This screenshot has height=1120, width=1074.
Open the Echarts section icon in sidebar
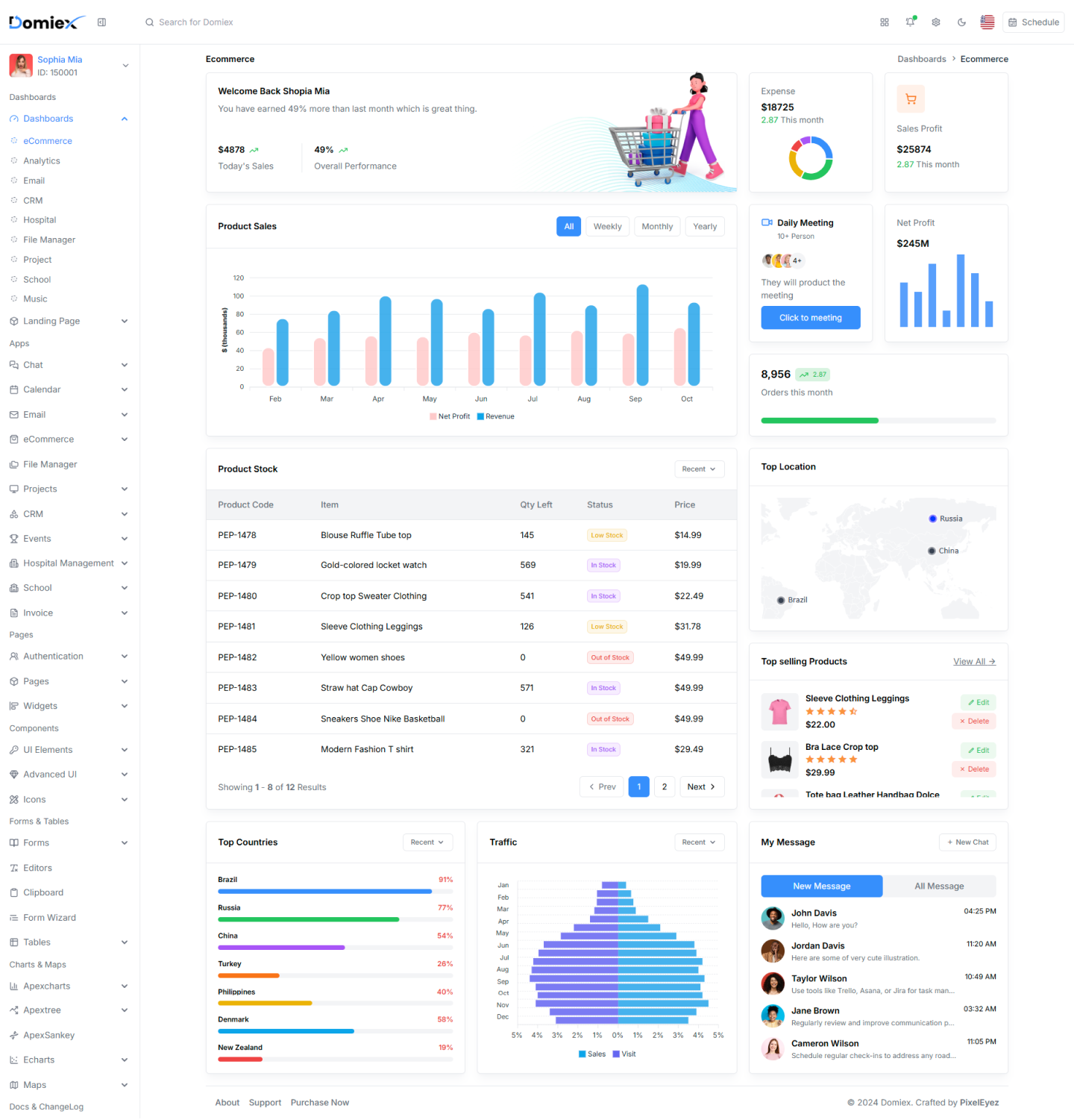pyautogui.click(x=13, y=1060)
